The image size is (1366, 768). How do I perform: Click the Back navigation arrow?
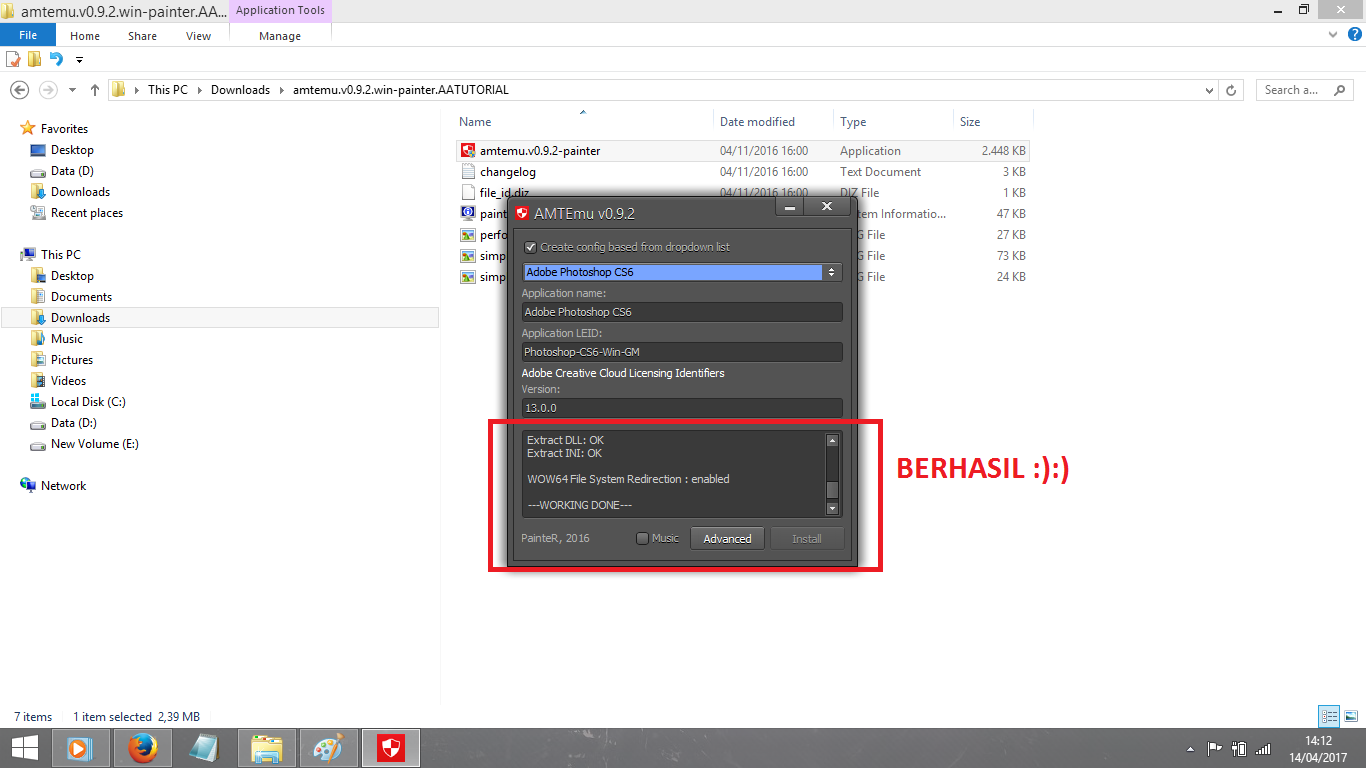click(19, 90)
